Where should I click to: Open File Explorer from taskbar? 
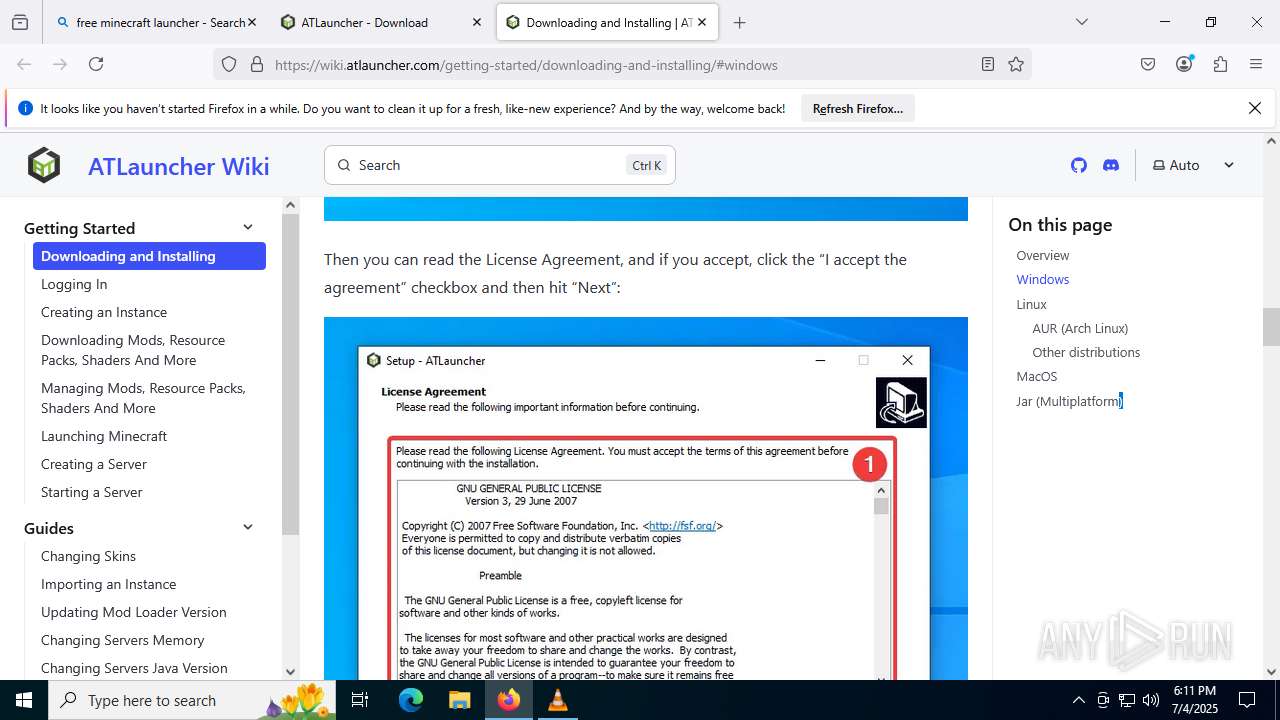[459, 700]
